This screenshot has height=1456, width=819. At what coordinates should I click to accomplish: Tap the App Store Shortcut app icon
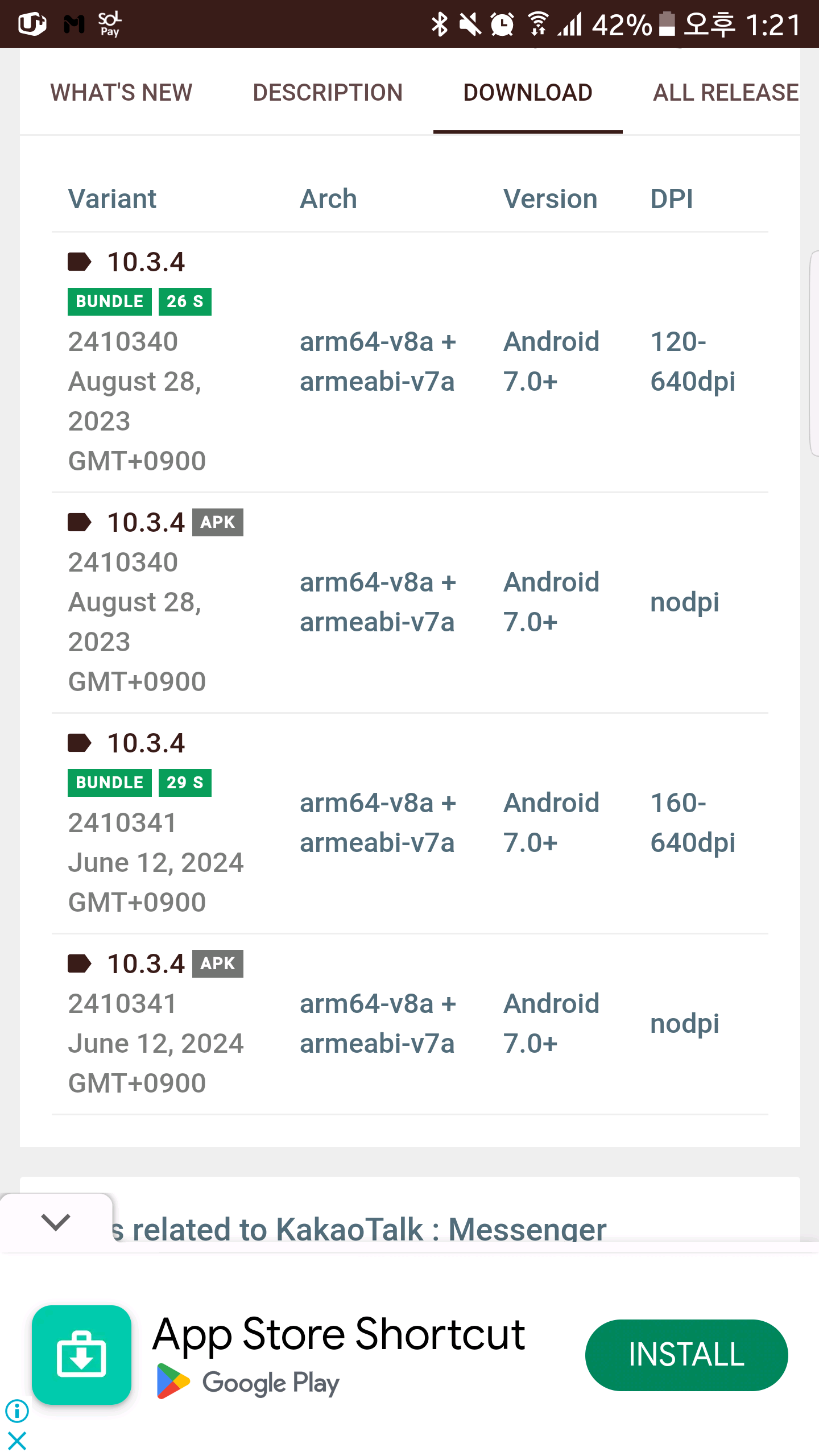pos(81,1355)
